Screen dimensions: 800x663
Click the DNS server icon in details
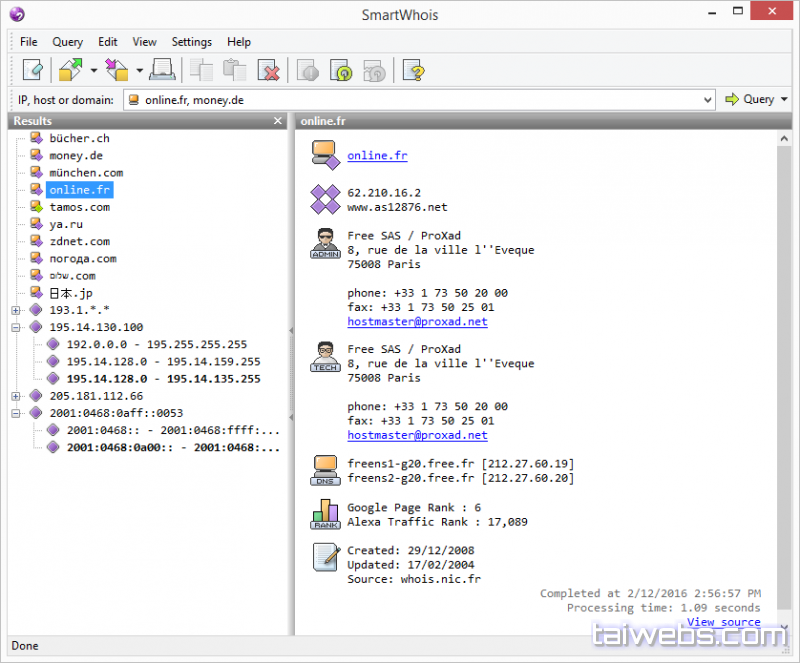325,470
